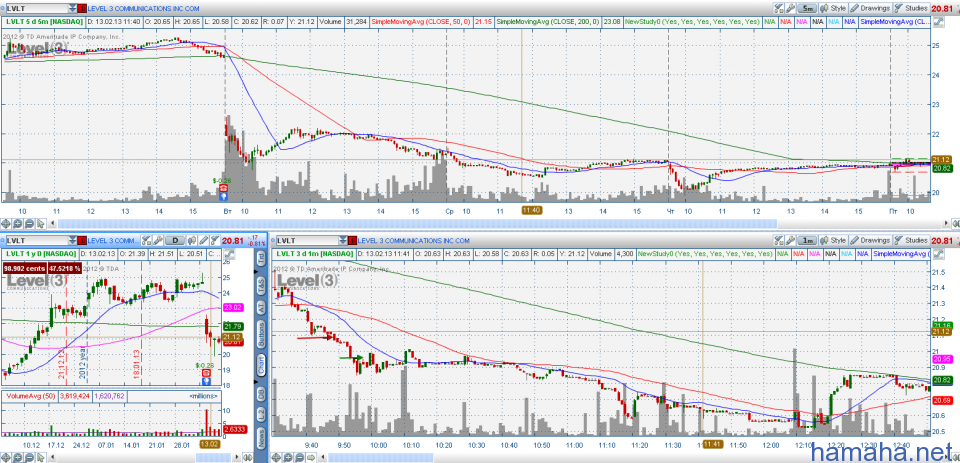Zoom out on the daily chart

29,457
